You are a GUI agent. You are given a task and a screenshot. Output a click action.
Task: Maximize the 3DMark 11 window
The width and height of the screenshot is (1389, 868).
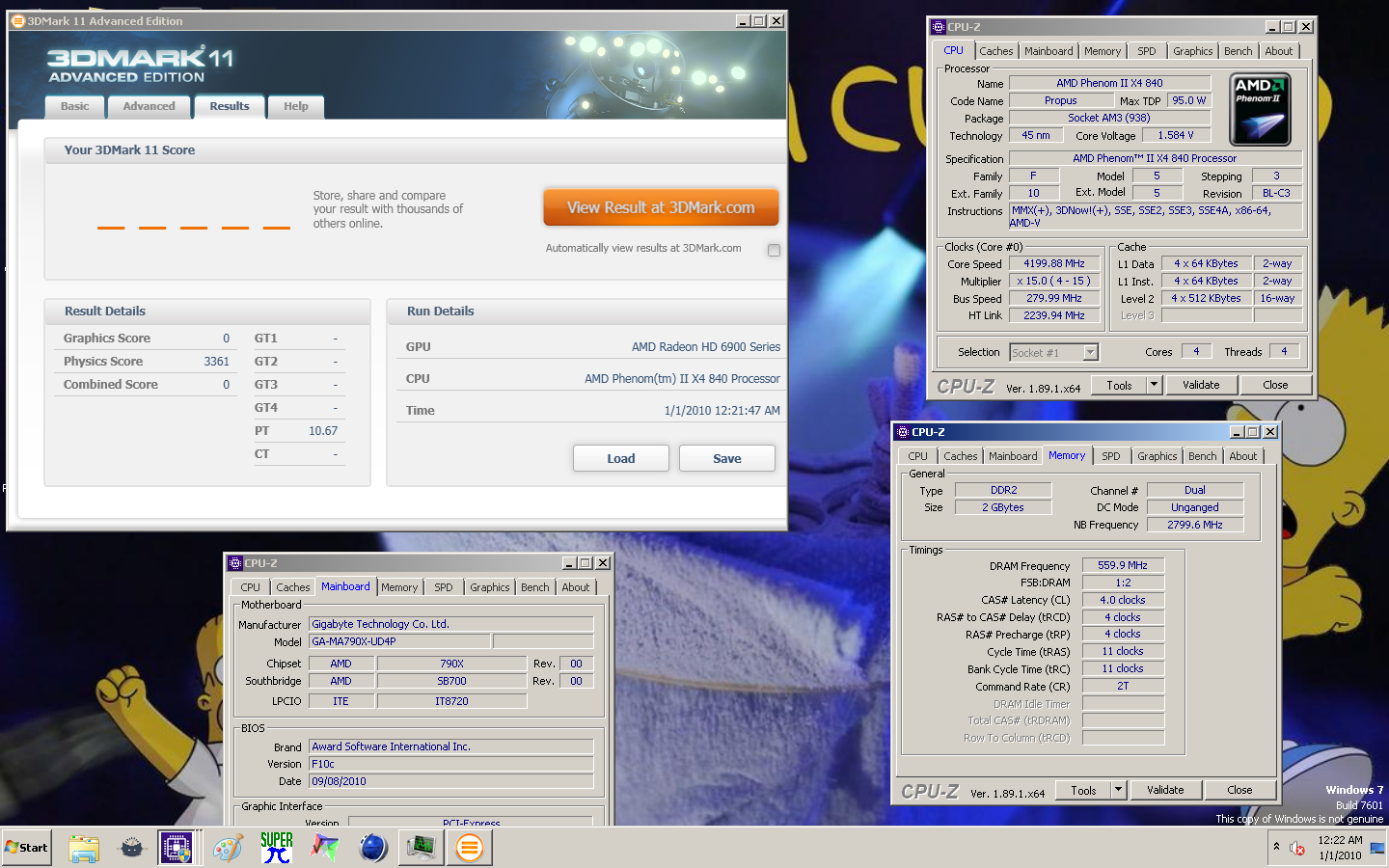(759, 20)
